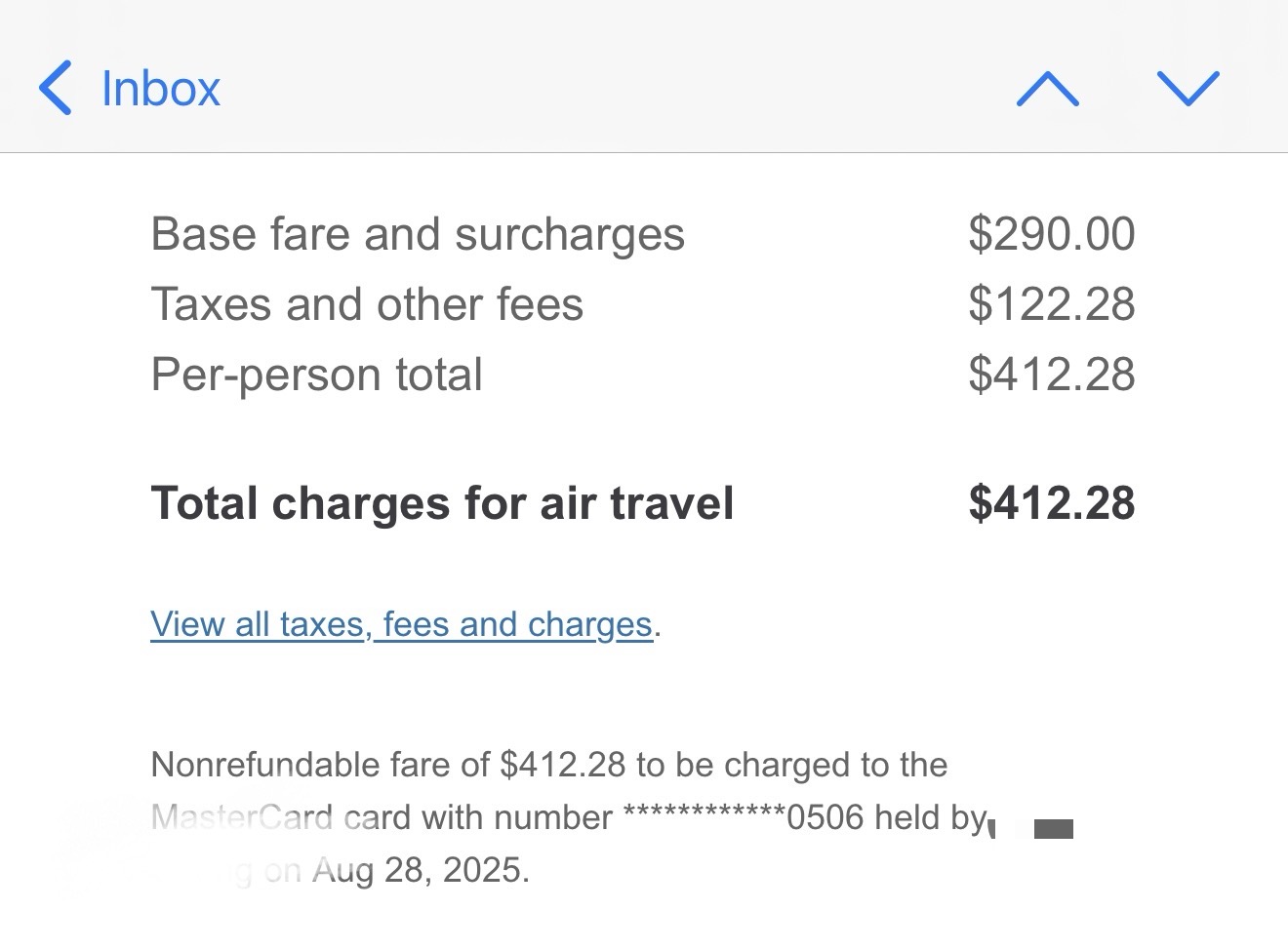Tap the back chevron arrow icon
Image resolution: width=1288 pixels, height=950 pixels.
click(x=56, y=88)
